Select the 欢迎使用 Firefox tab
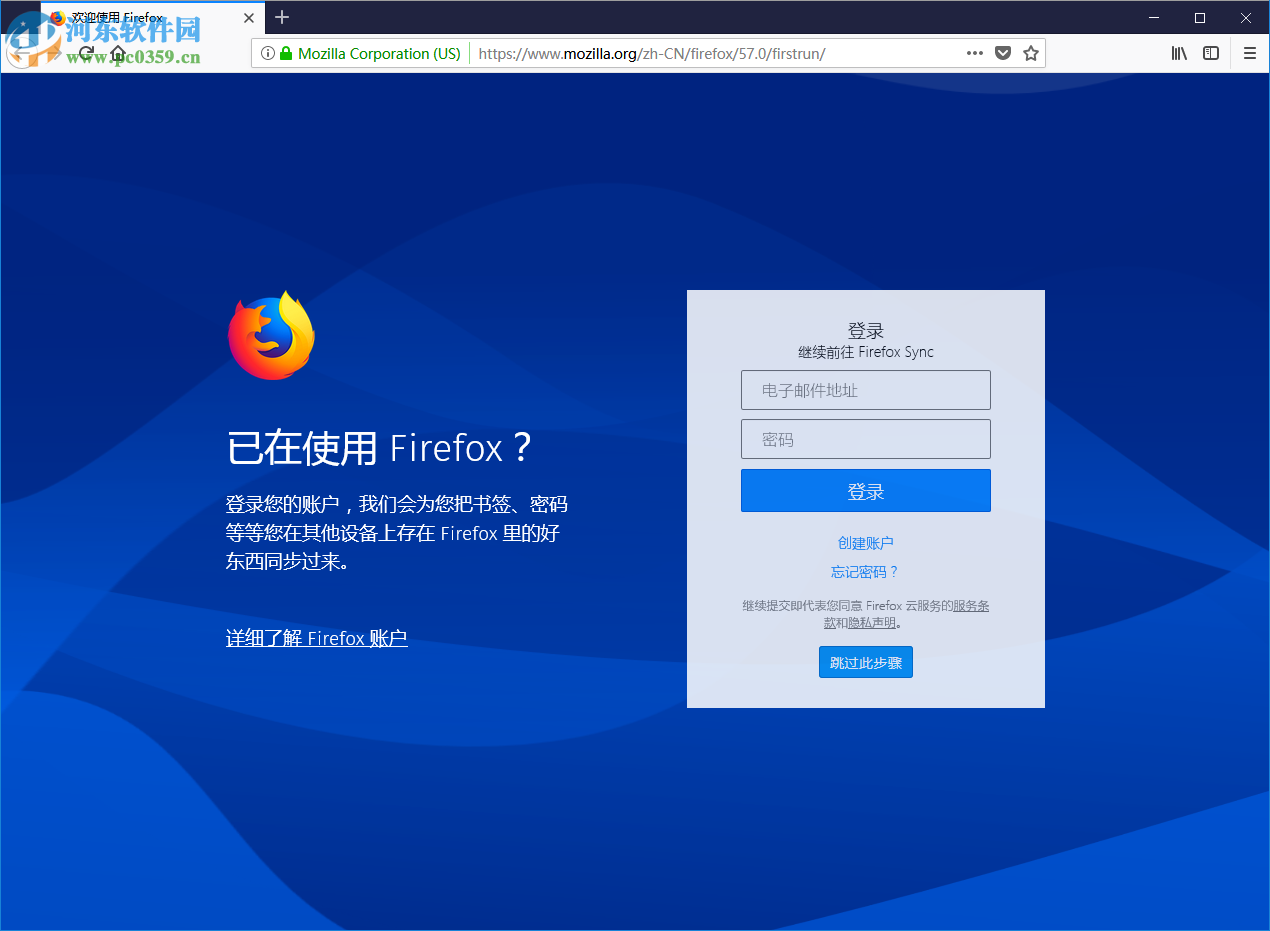Viewport: 1270px width, 931px height. tap(140, 17)
